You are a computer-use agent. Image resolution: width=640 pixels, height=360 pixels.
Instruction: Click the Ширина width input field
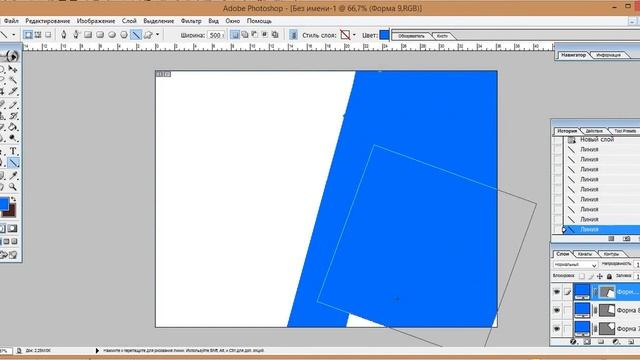click(x=216, y=36)
